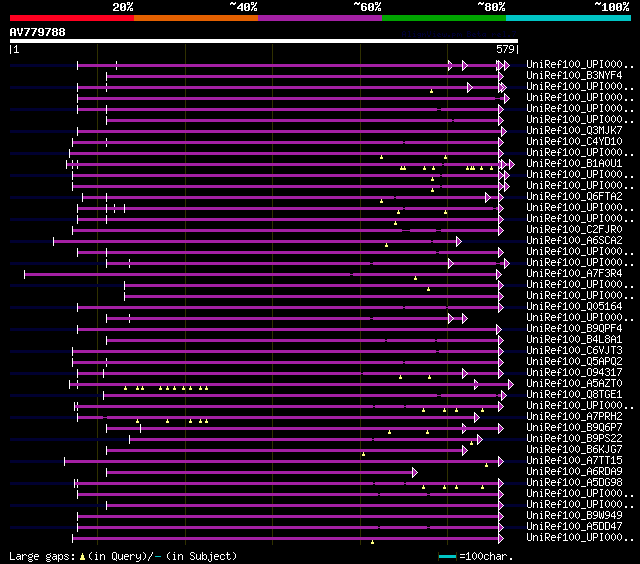640x564 pixels.
Task: Open hit UniRef100_Q6FTA2
Action: tap(574, 197)
